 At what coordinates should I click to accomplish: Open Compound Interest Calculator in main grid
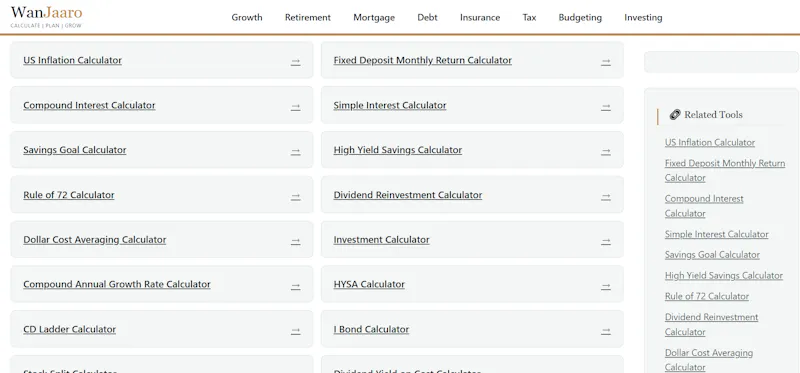[x=89, y=105]
